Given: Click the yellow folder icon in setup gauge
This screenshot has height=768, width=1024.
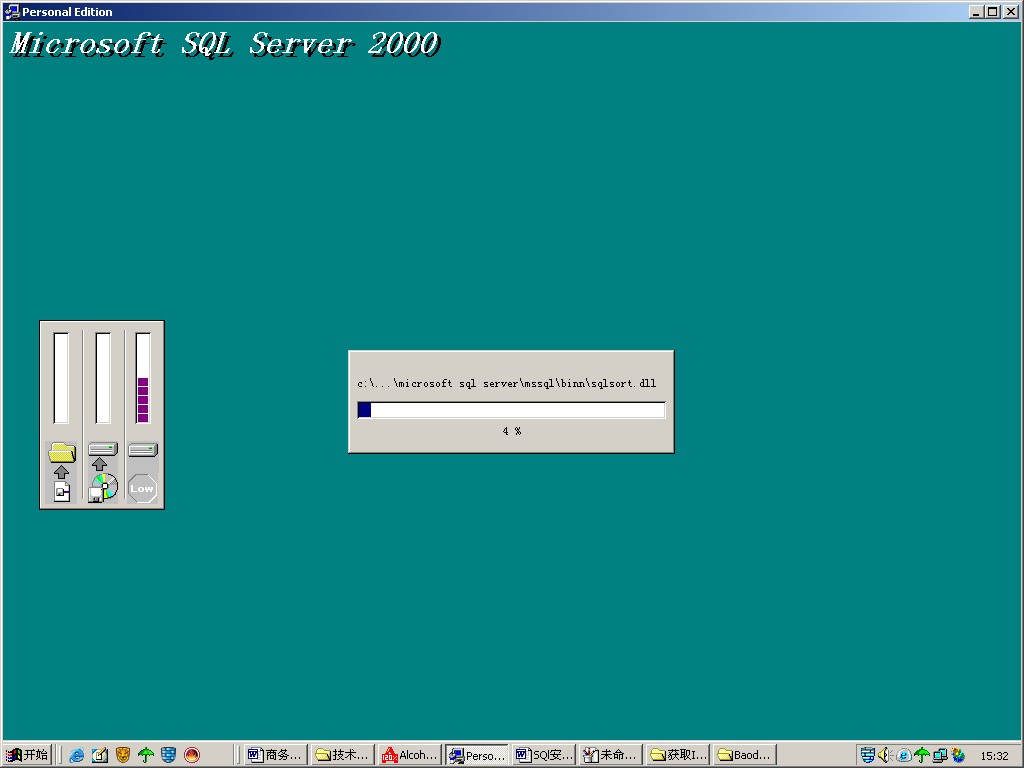Looking at the screenshot, I should point(62,452).
